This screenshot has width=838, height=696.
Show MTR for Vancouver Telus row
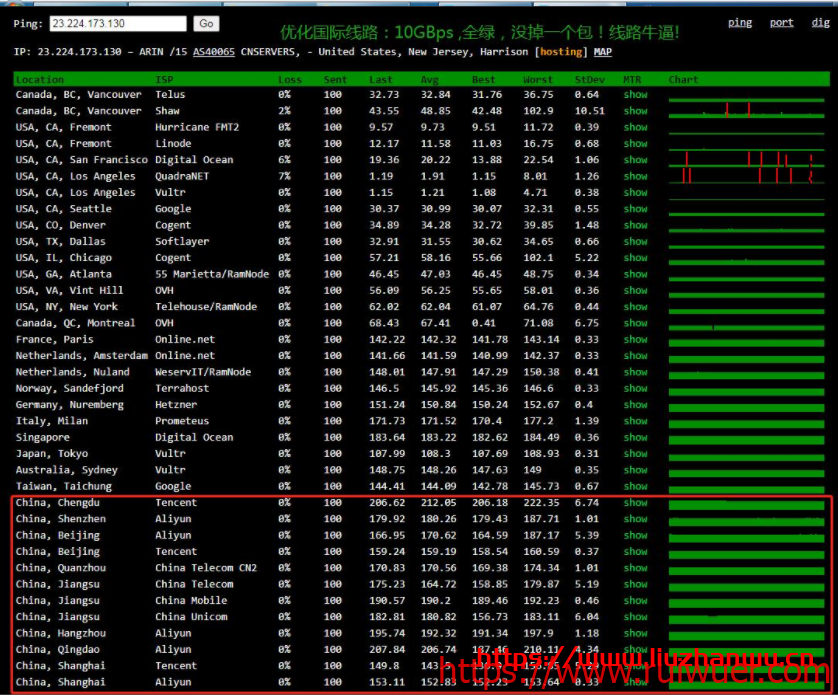(635, 95)
